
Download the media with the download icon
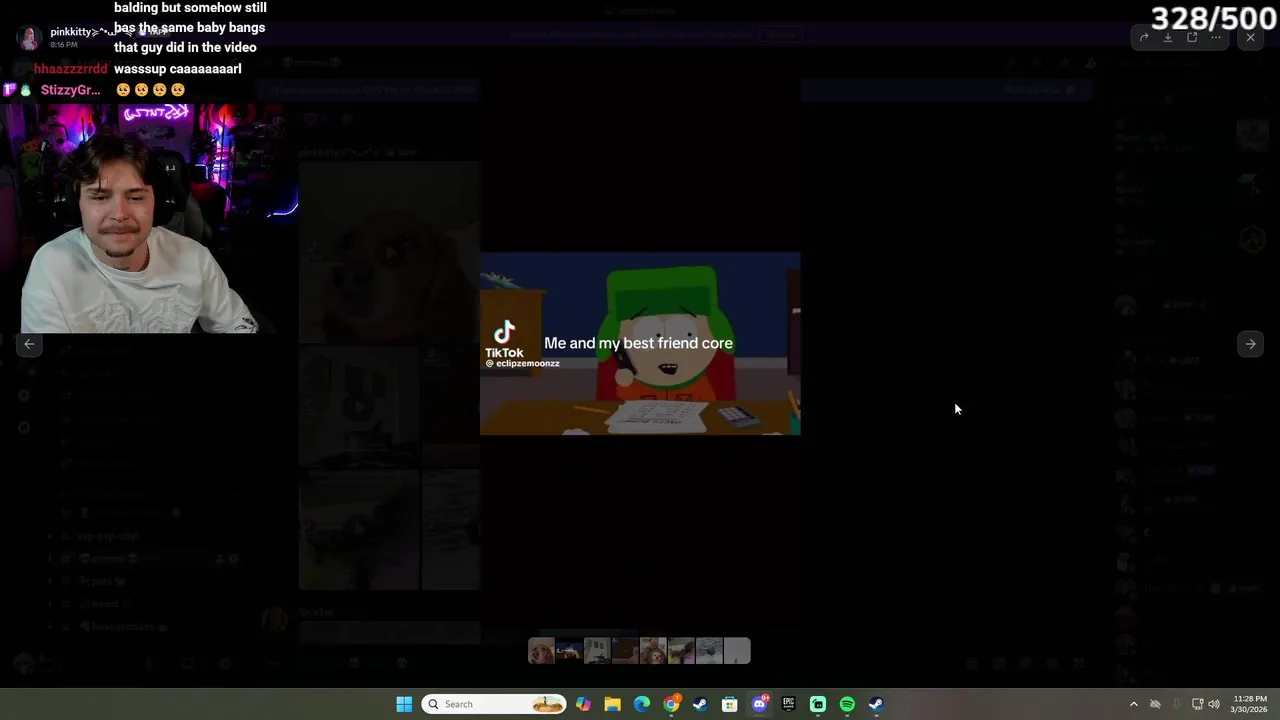(x=1168, y=38)
